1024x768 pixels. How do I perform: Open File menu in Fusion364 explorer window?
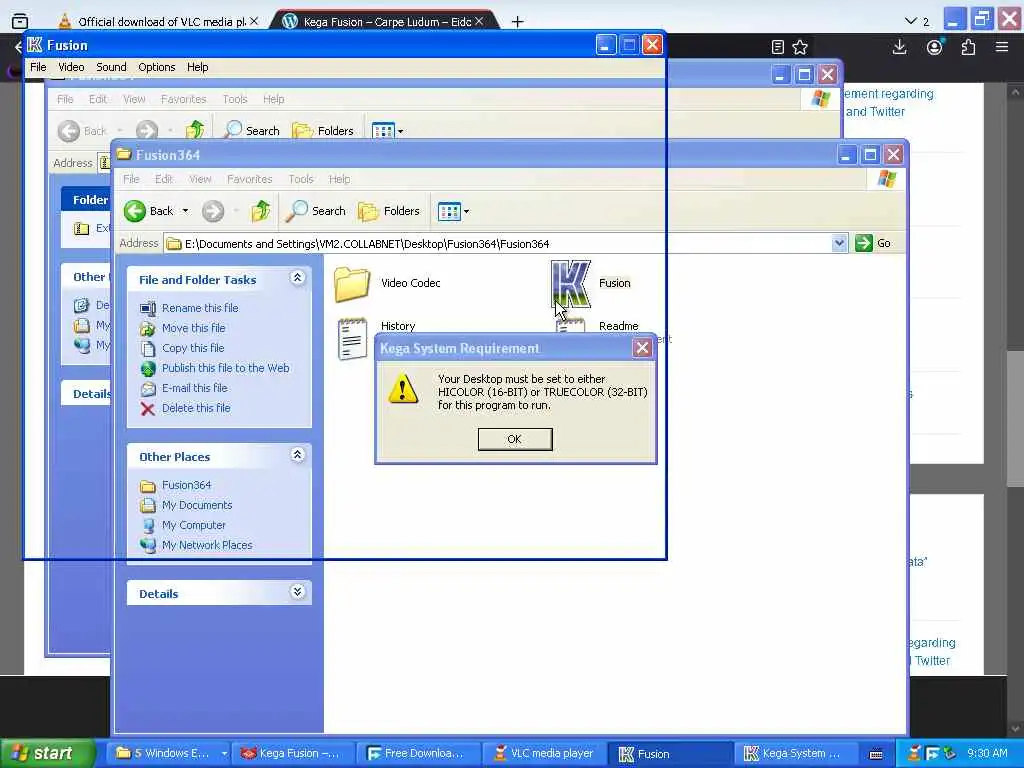tap(131, 179)
